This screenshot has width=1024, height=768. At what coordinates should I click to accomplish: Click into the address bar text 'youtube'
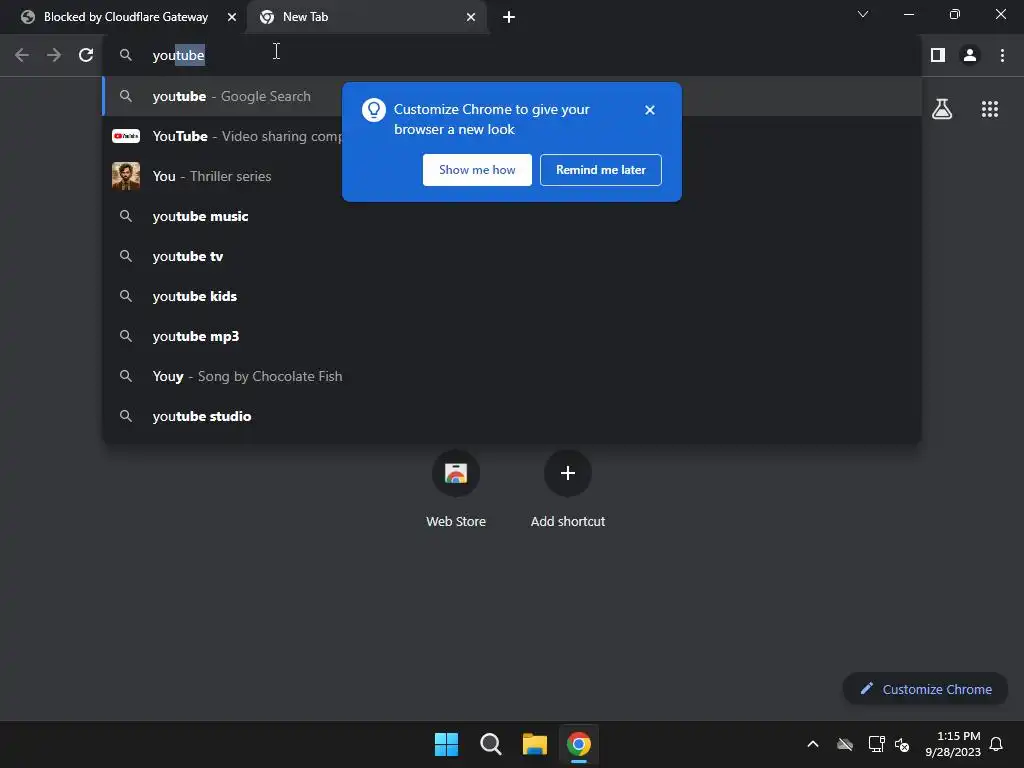[x=178, y=55]
